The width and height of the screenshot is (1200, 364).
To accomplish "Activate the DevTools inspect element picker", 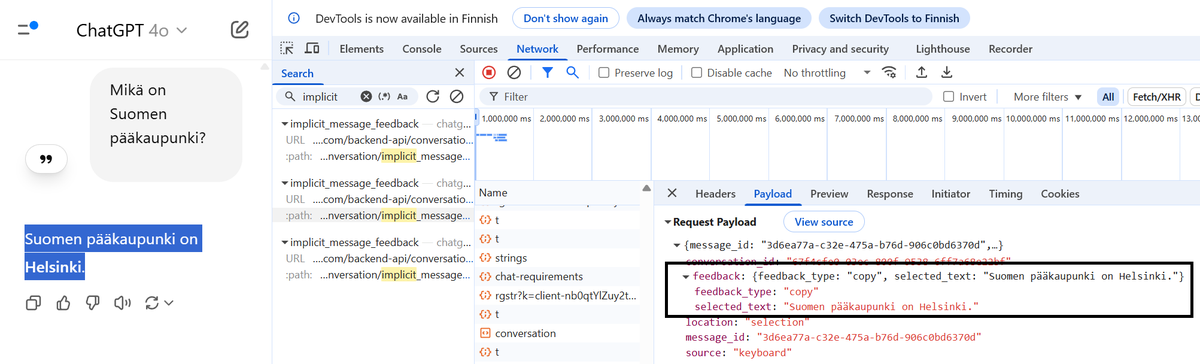I will pyautogui.click(x=288, y=48).
